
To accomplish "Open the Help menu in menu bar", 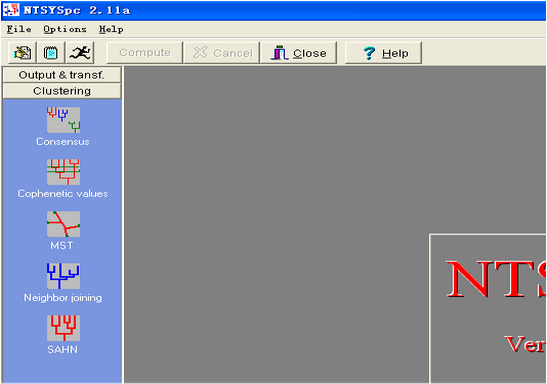I will (x=111, y=29).
